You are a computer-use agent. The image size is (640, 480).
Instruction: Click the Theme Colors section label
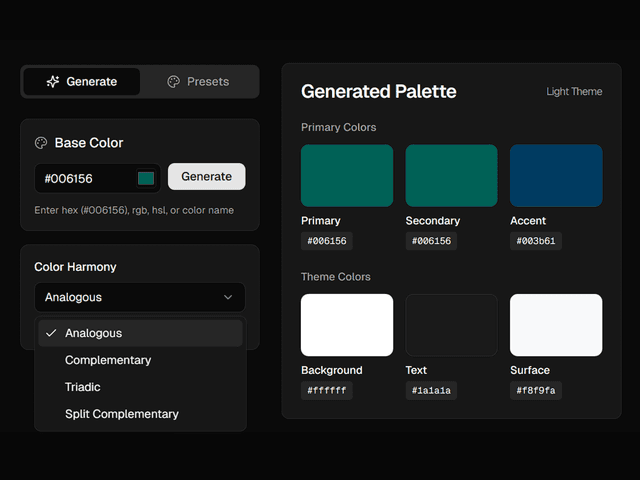[x=336, y=277]
